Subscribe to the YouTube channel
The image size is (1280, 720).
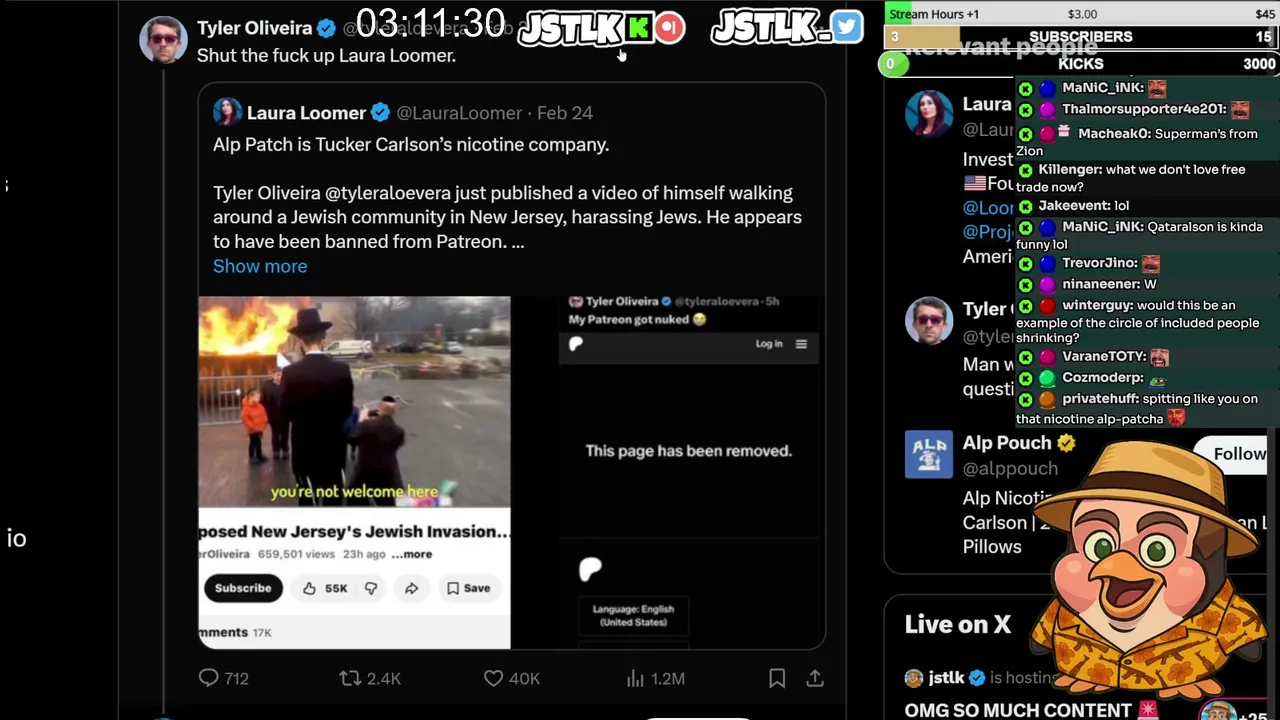[243, 588]
